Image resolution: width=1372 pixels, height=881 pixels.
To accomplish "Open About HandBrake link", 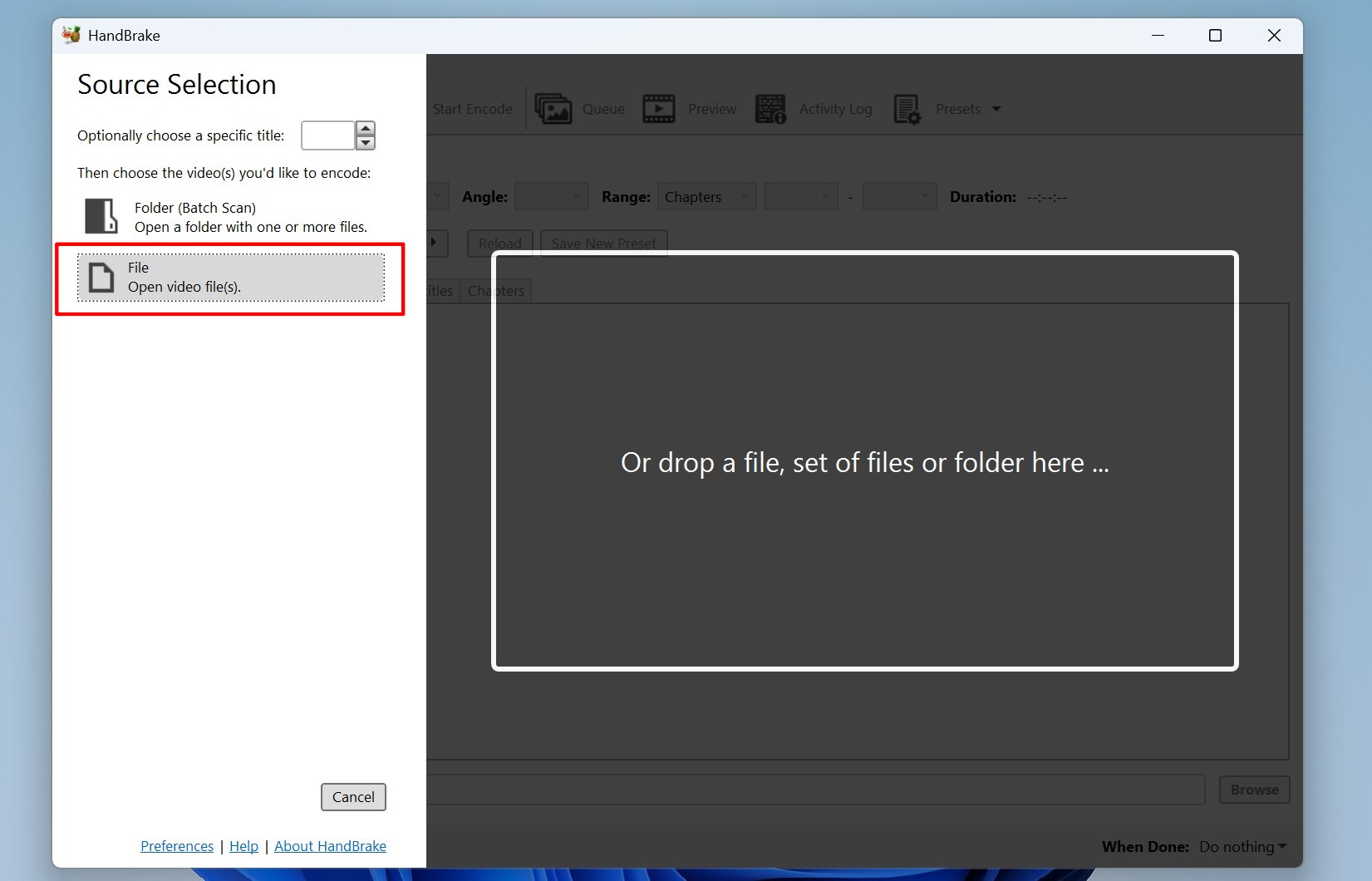I will (x=330, y=846).
